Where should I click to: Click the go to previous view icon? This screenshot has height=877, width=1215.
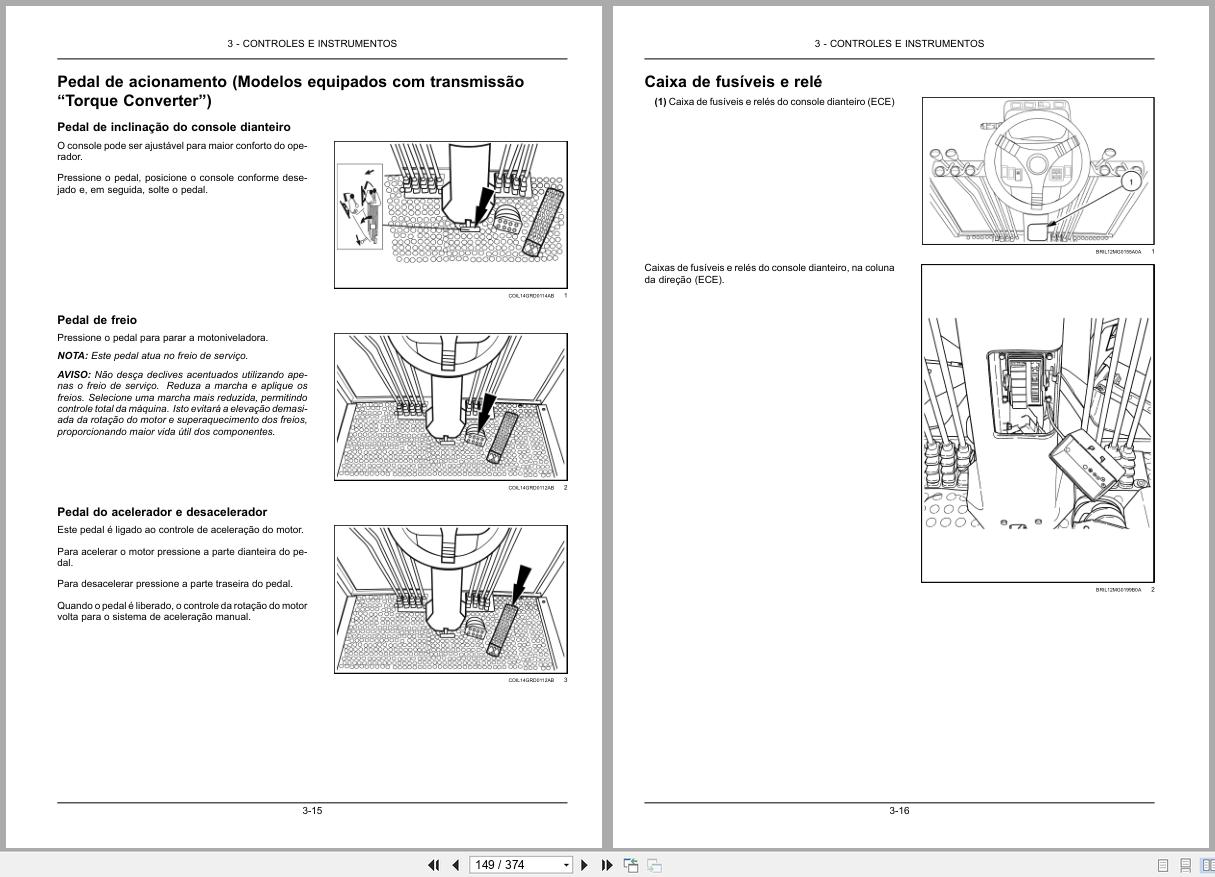(632, 865)
